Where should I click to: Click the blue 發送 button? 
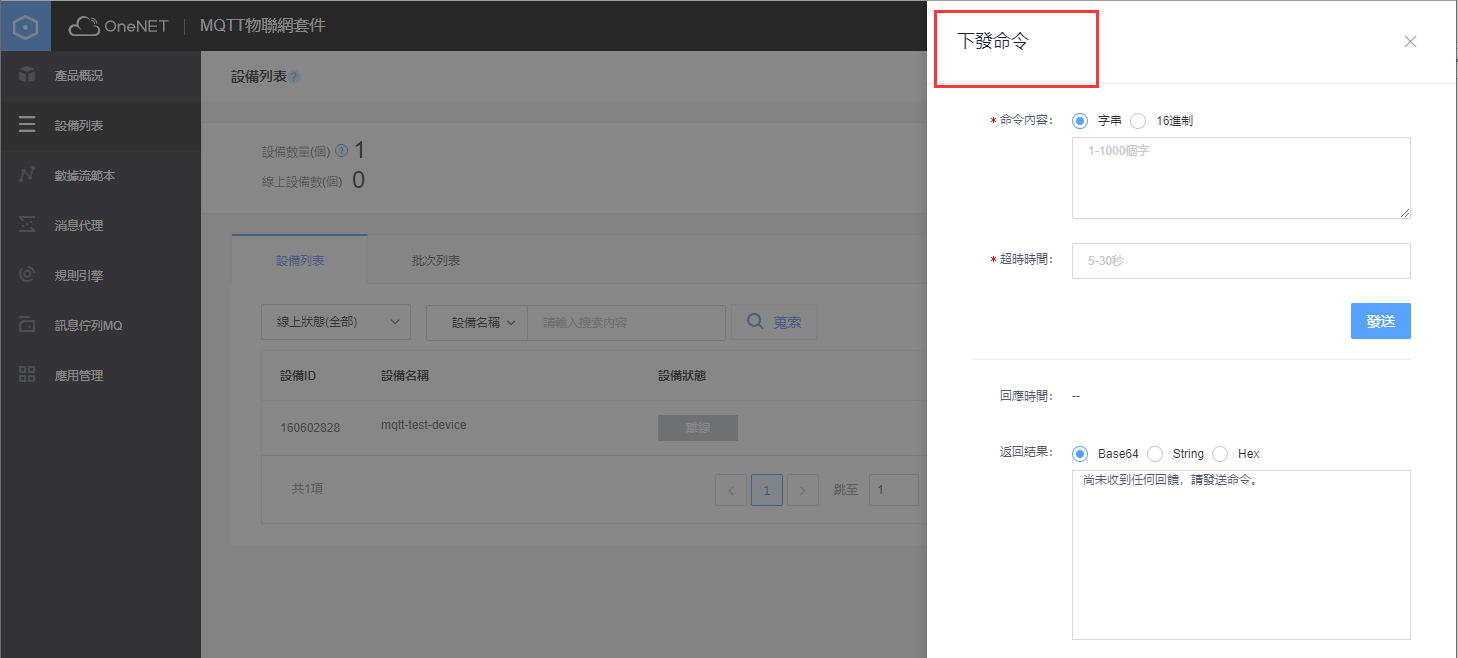[1380, 321]
